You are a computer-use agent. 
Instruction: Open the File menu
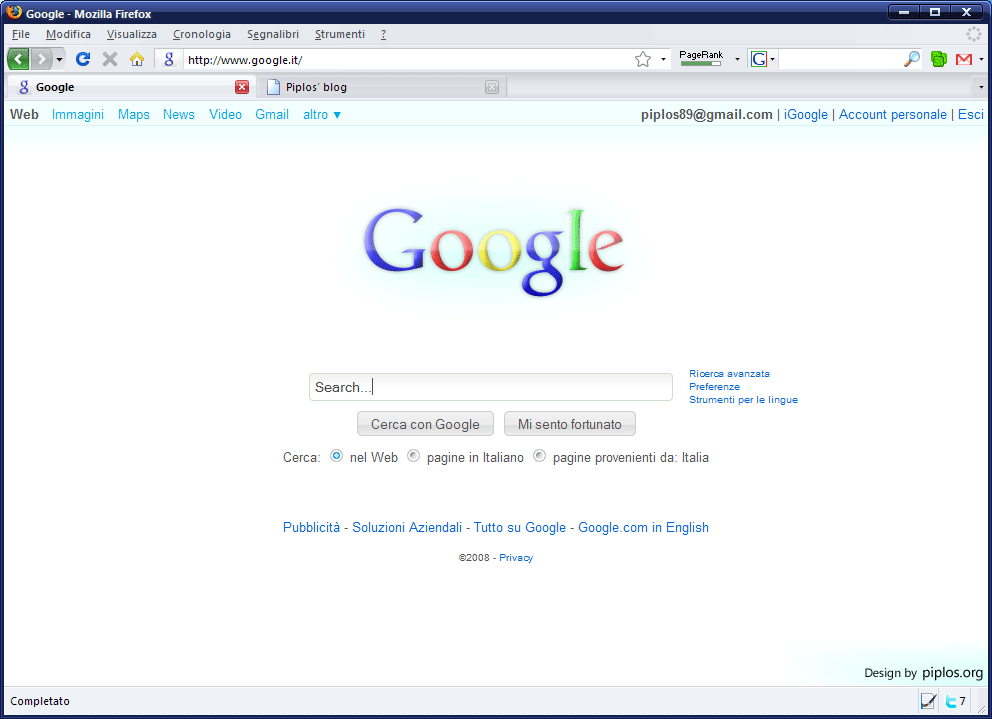[21, 34]
